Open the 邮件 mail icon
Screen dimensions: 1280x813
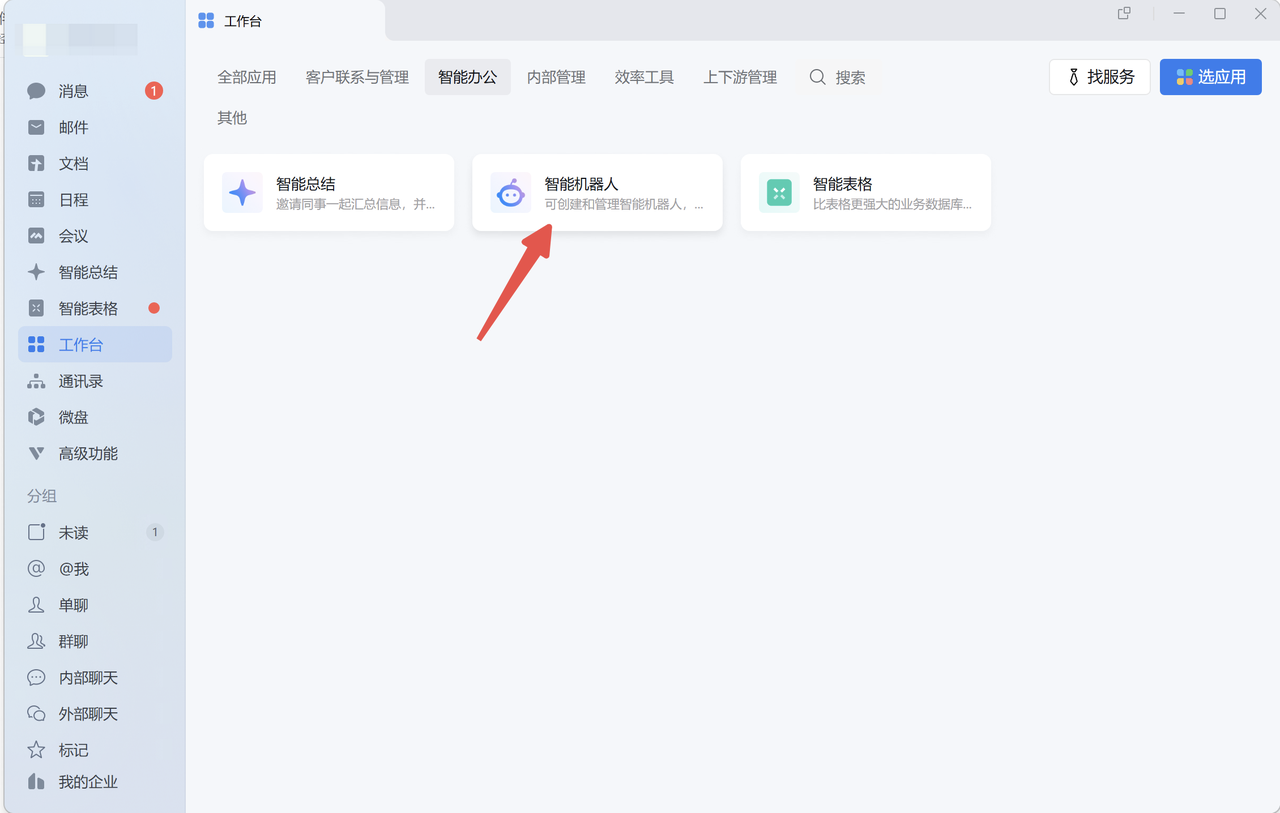pyautogui.click(x=37, y=127)
